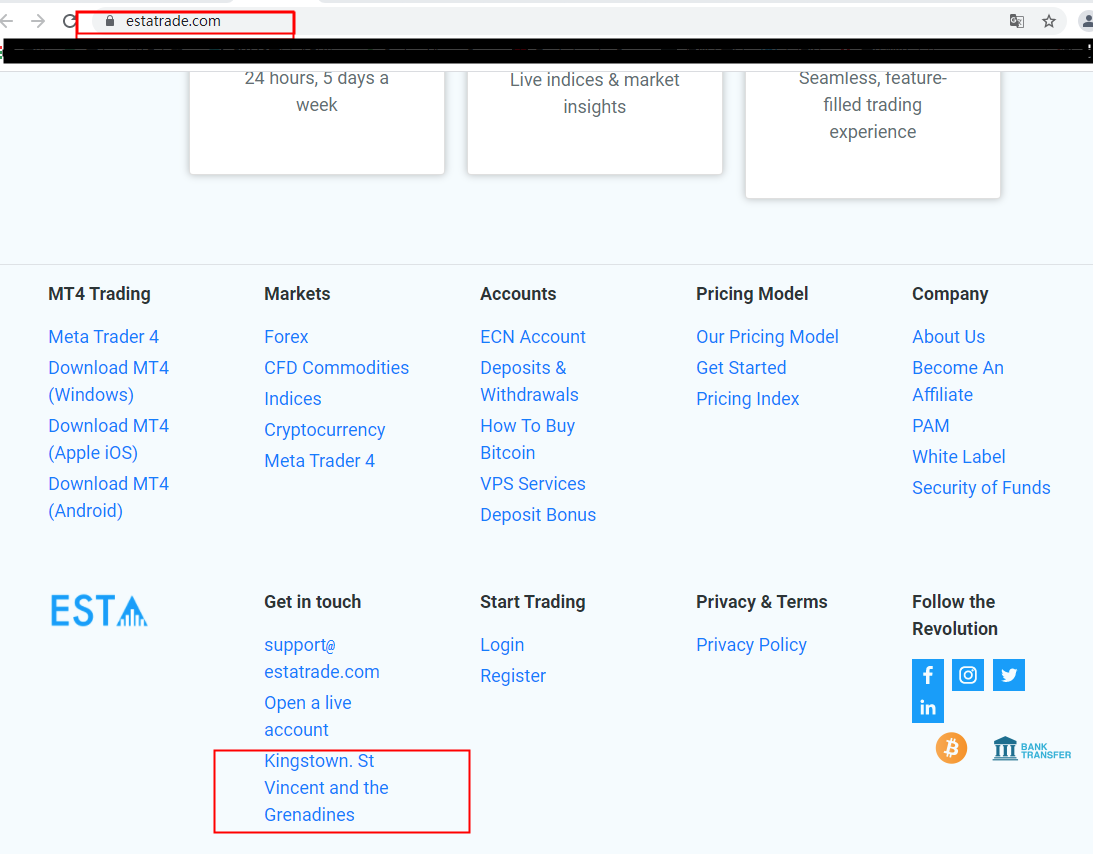Open the White Label link
The width and height of the screenshot is (1093, 854).
(x=958, y=457)
